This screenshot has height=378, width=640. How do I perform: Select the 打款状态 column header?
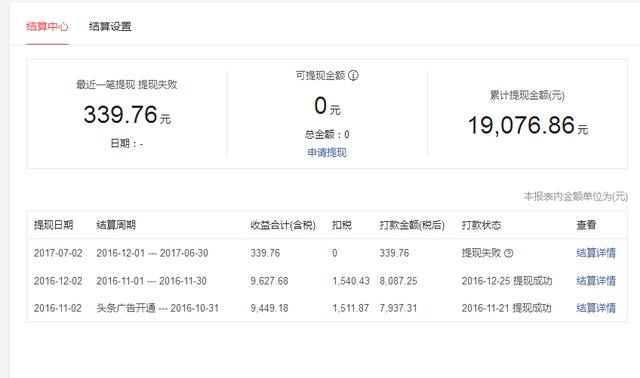click(481, 225)
